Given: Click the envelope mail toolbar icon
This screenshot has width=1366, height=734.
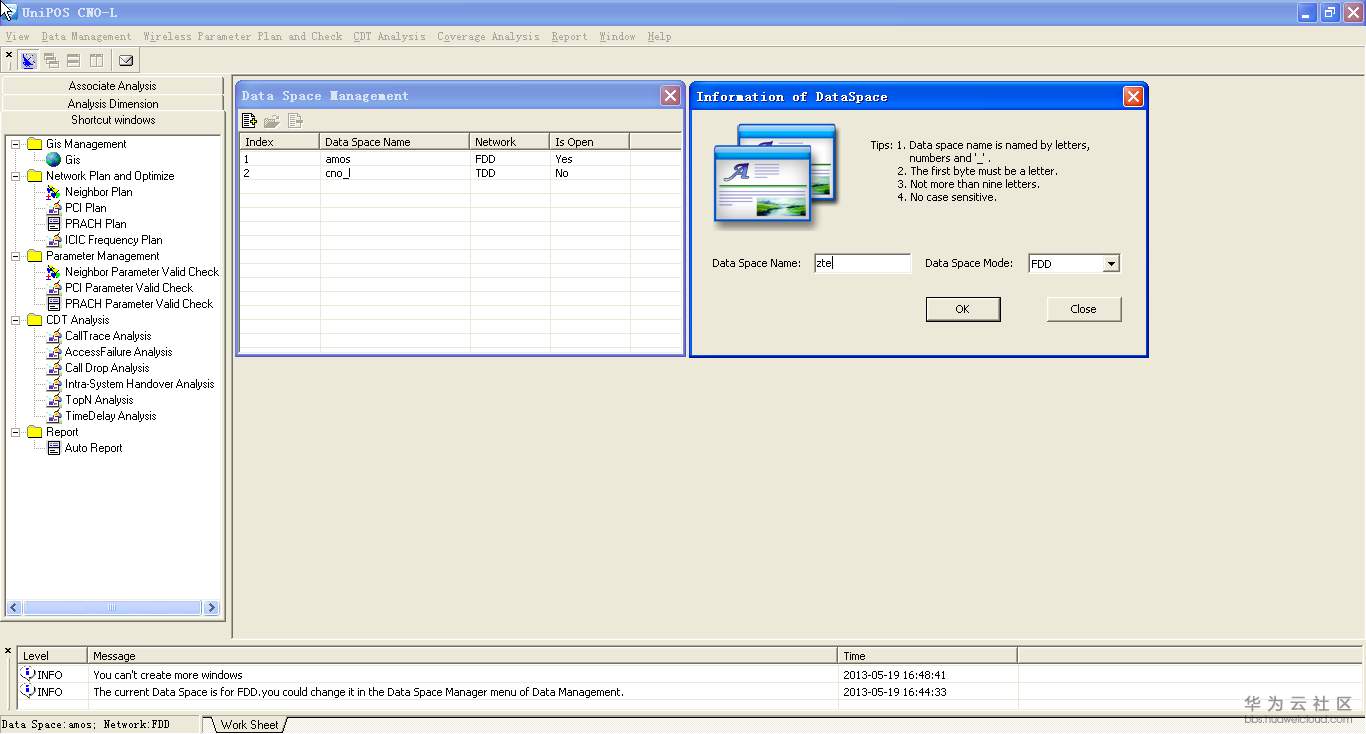Looking at the screenshot, I should (x=126, y=61).
